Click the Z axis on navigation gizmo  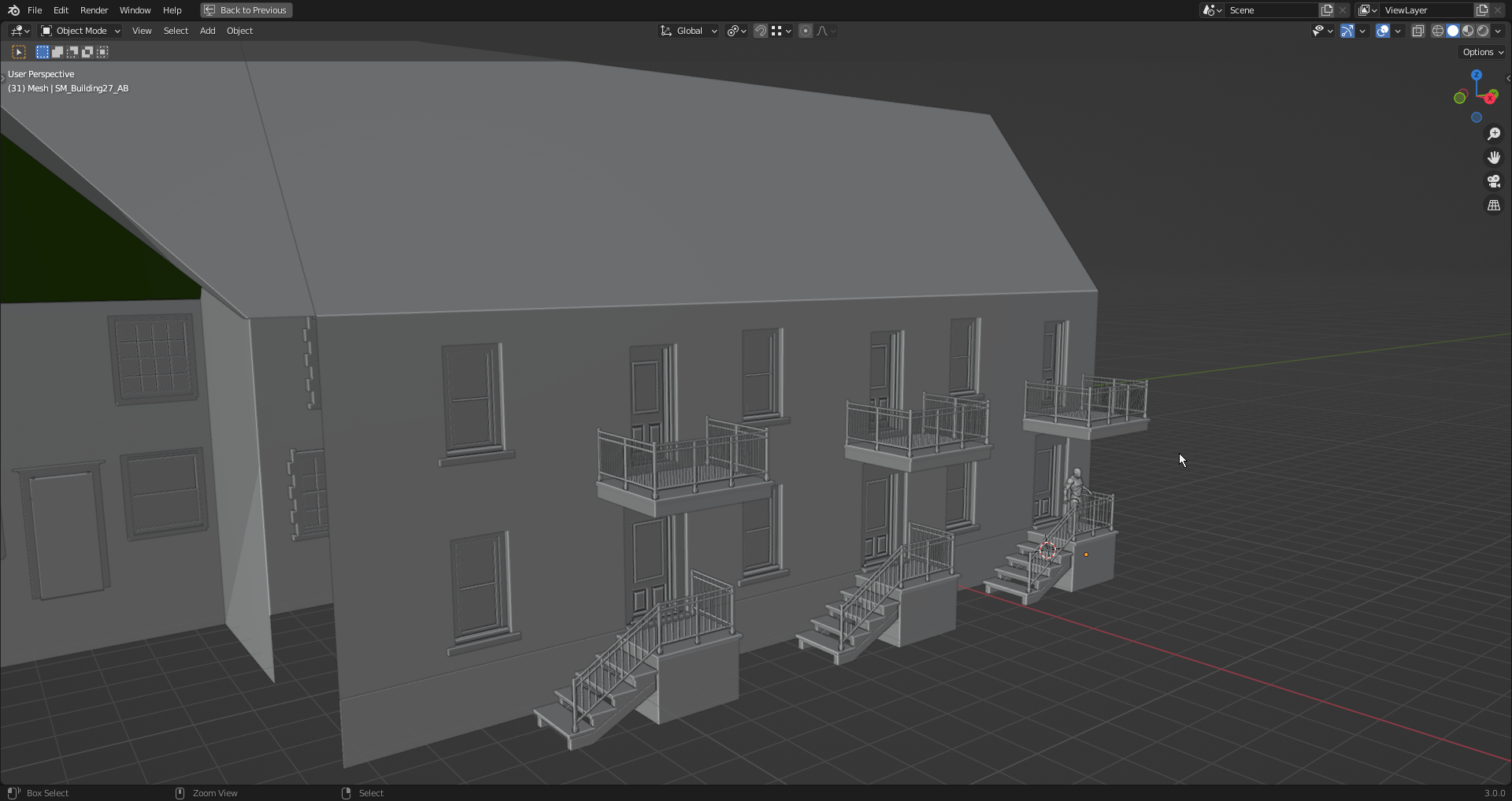[1477, 75]
